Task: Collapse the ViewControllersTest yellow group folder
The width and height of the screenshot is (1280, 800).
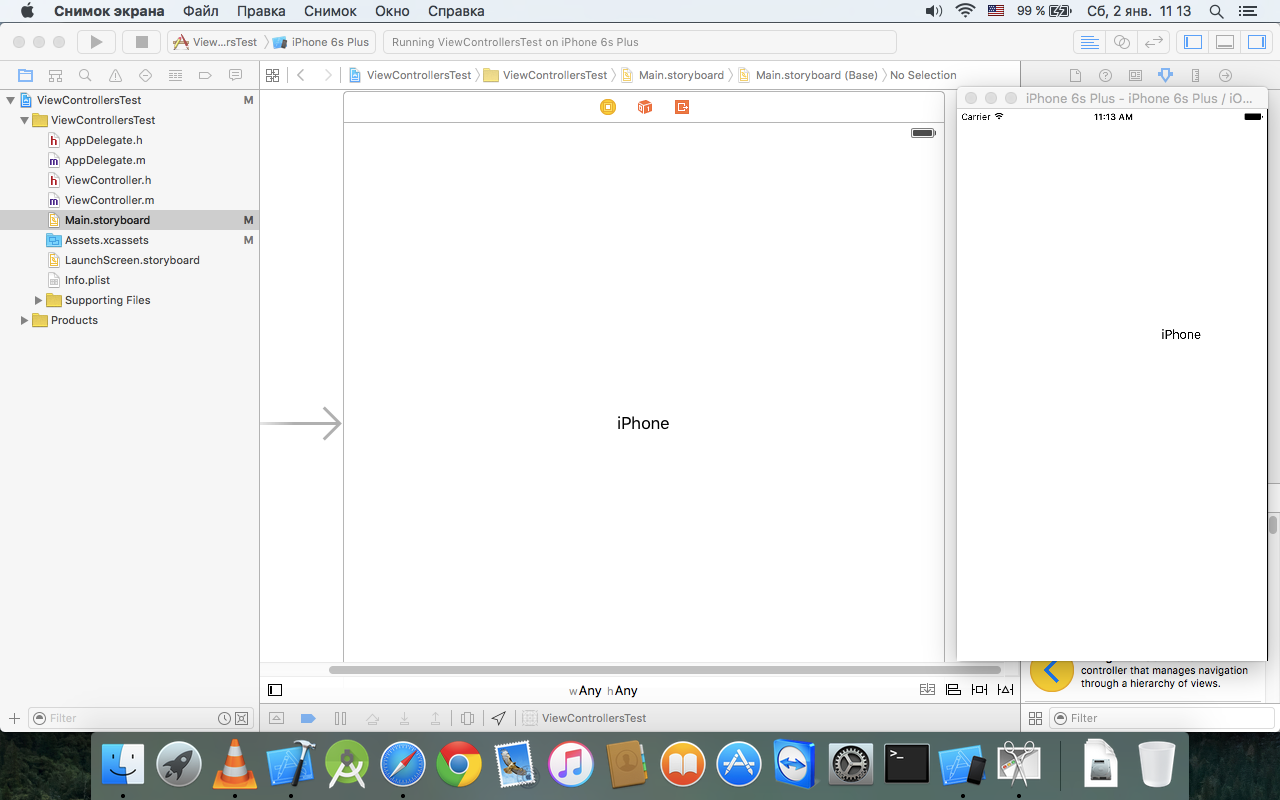Action: tap(24, 120)
